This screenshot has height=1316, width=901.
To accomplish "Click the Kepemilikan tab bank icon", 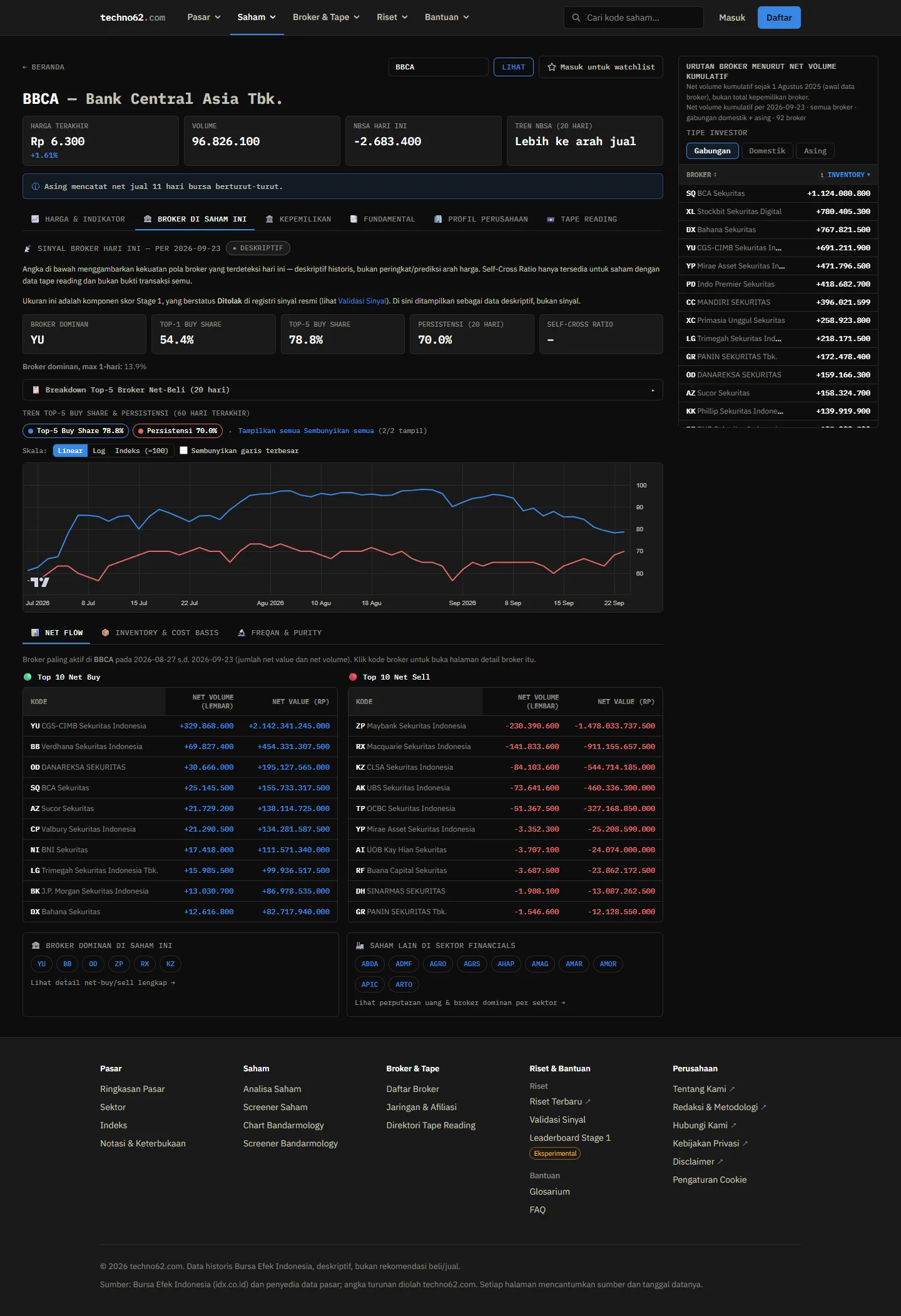I will click(x=269, y=219).
